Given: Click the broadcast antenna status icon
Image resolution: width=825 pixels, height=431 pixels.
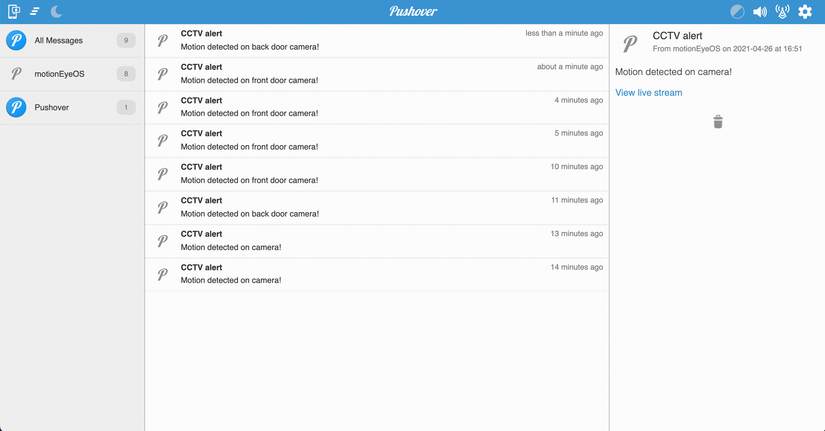Looking at the screenshot, I should tap(782, 12).
